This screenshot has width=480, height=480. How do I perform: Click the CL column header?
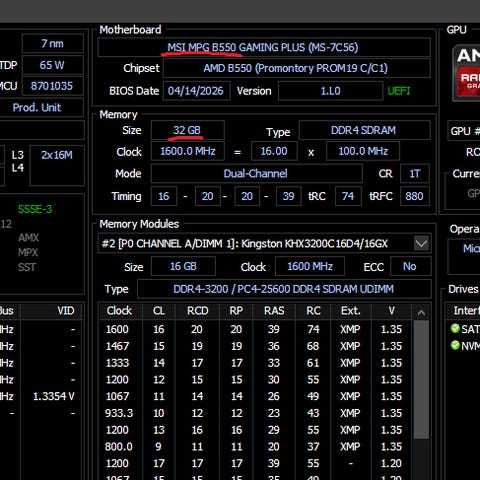159,311
